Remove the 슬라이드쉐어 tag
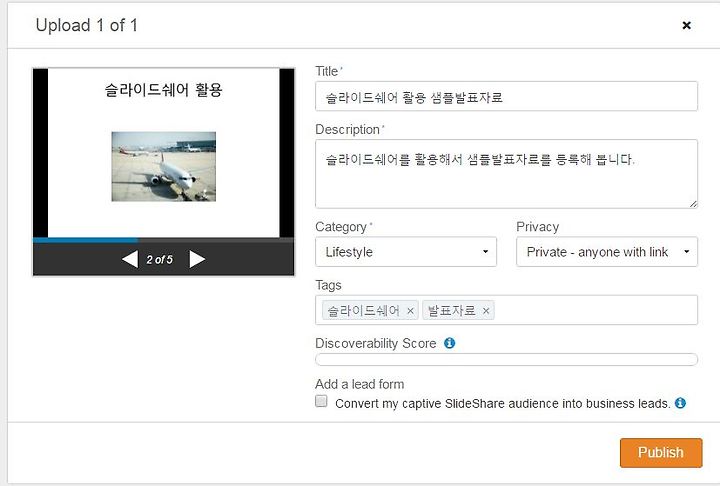The height and width of the screenshot is (486, 720). pos(410,311)
